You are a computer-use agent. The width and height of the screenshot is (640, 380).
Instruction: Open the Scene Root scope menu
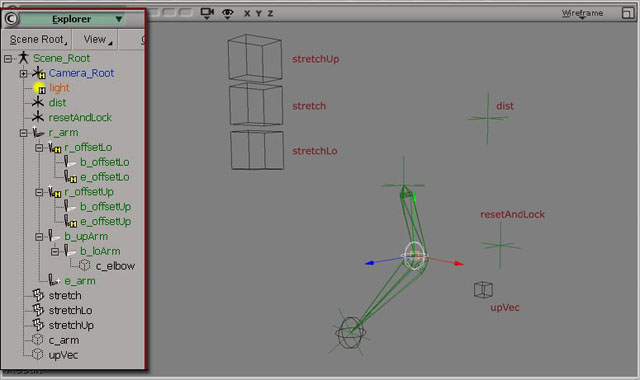(38, 40)
